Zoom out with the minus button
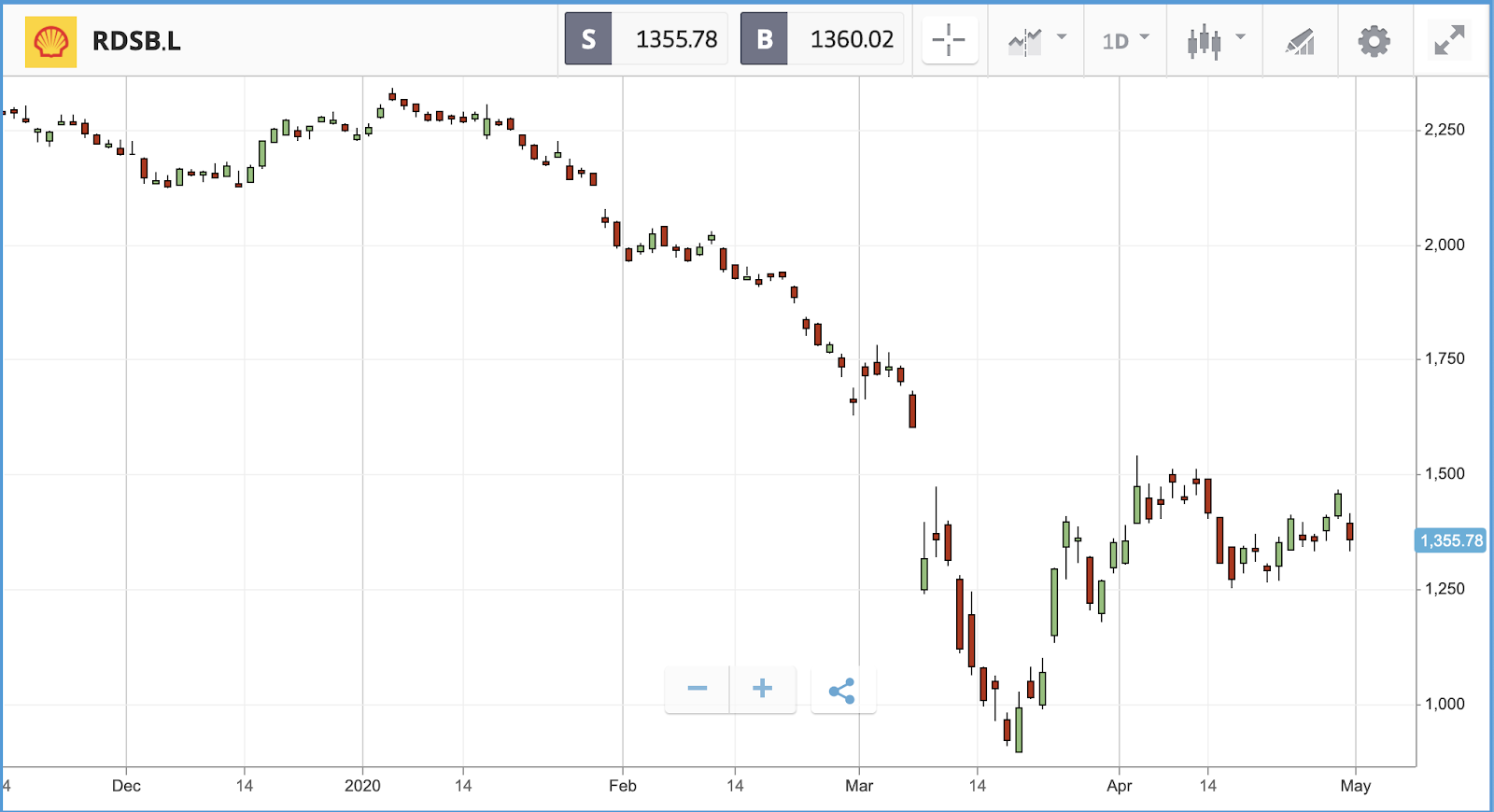The image size is (1494, 812). click(697, 690)
